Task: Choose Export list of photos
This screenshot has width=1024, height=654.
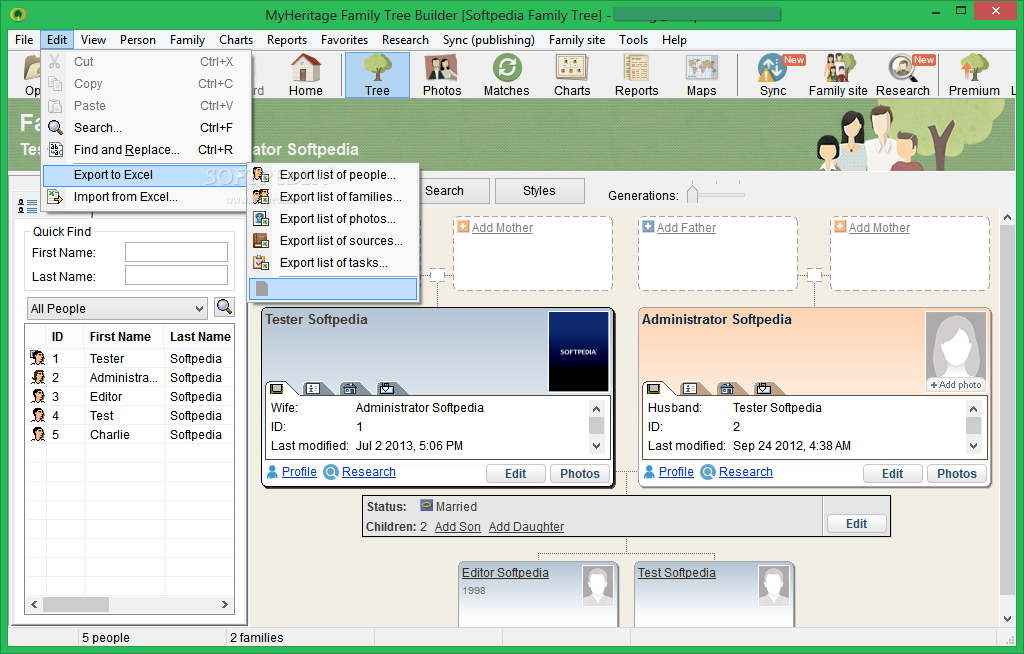Action: 333,219
